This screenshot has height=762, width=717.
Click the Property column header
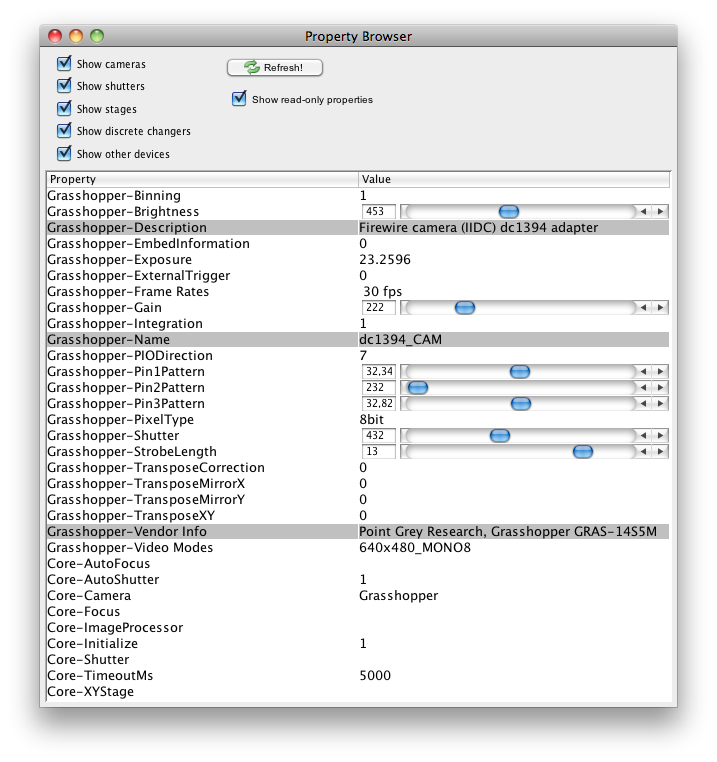pyautogui.click(x=202, y=179)
